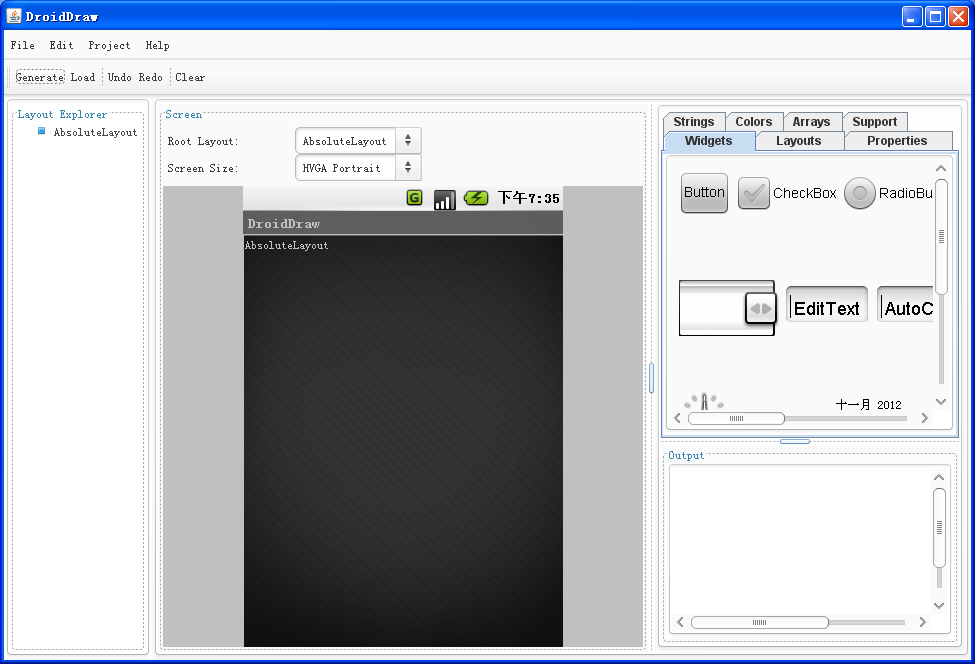Image resolution: width=975 pixels, height=664 pixels.
Task: Select AbsoluteLayout in Layout Explorer tree
Action: pyautogui.click(x=95, y=132)
